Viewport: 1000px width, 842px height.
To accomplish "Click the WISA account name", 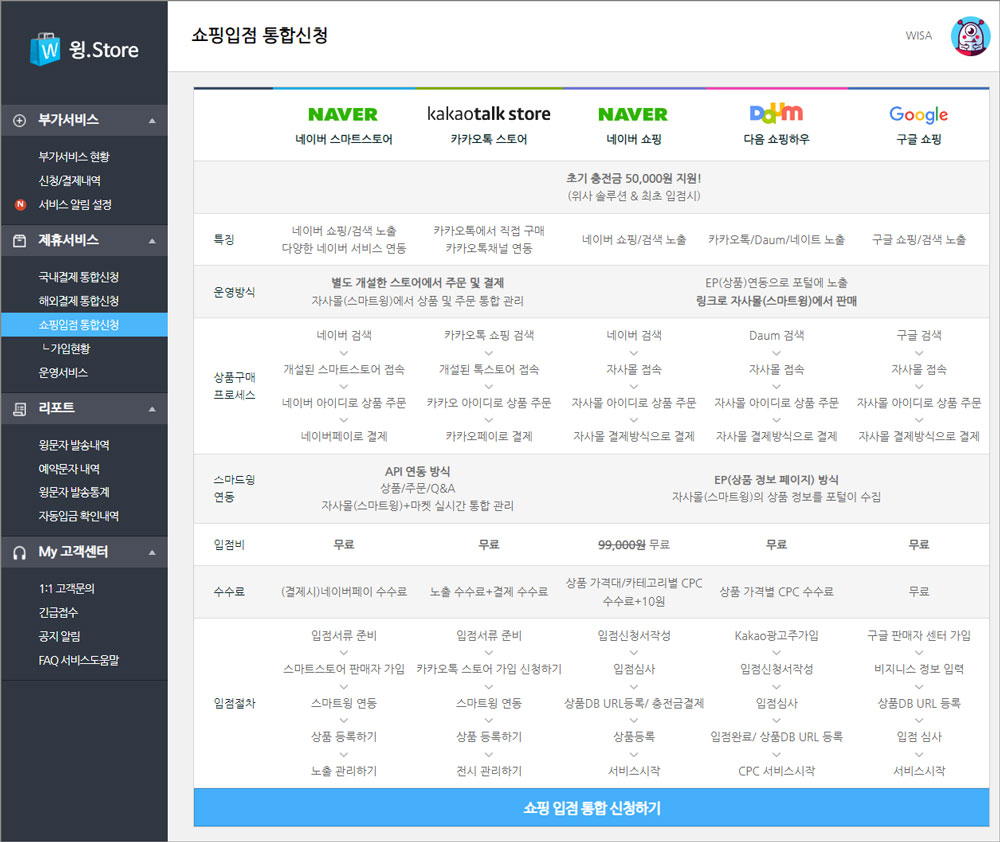I will coord(918,36).
